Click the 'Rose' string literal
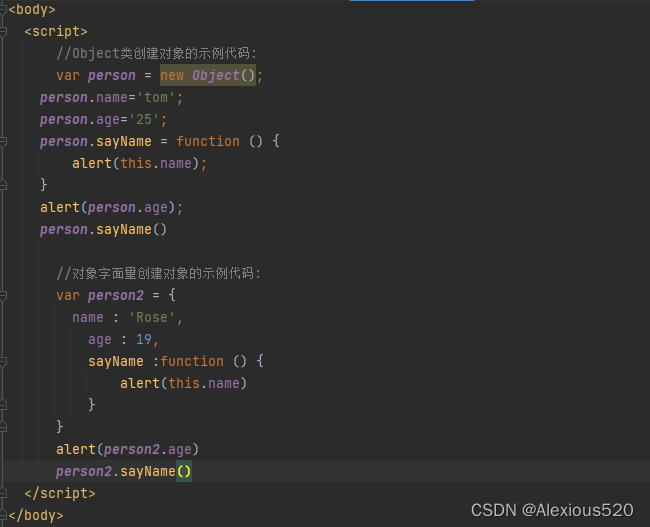Screen dimensions: 650x527 point(152,318)
